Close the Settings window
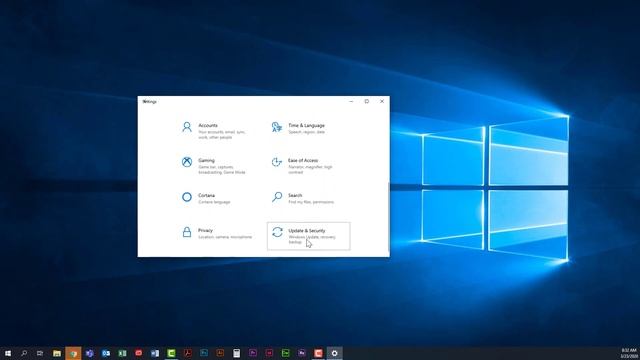 [382, 101]
